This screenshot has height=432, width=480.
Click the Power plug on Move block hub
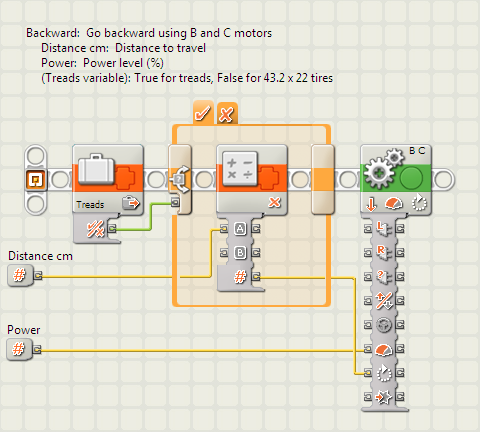coord(368,349)
